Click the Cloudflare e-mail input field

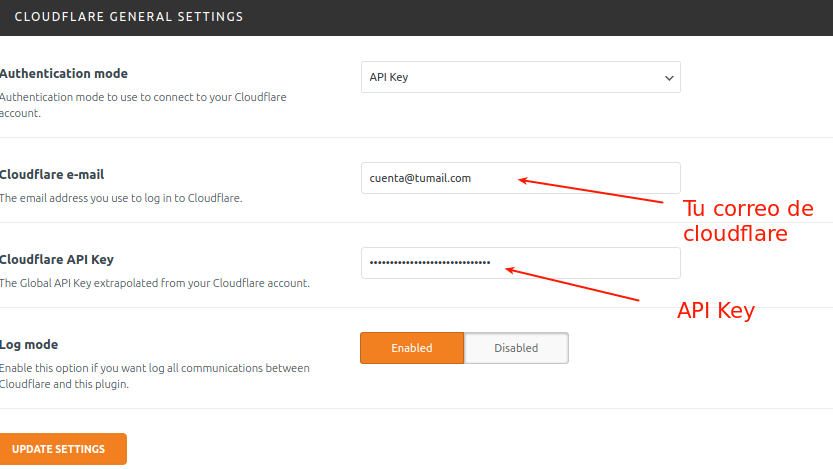[521, 178]
